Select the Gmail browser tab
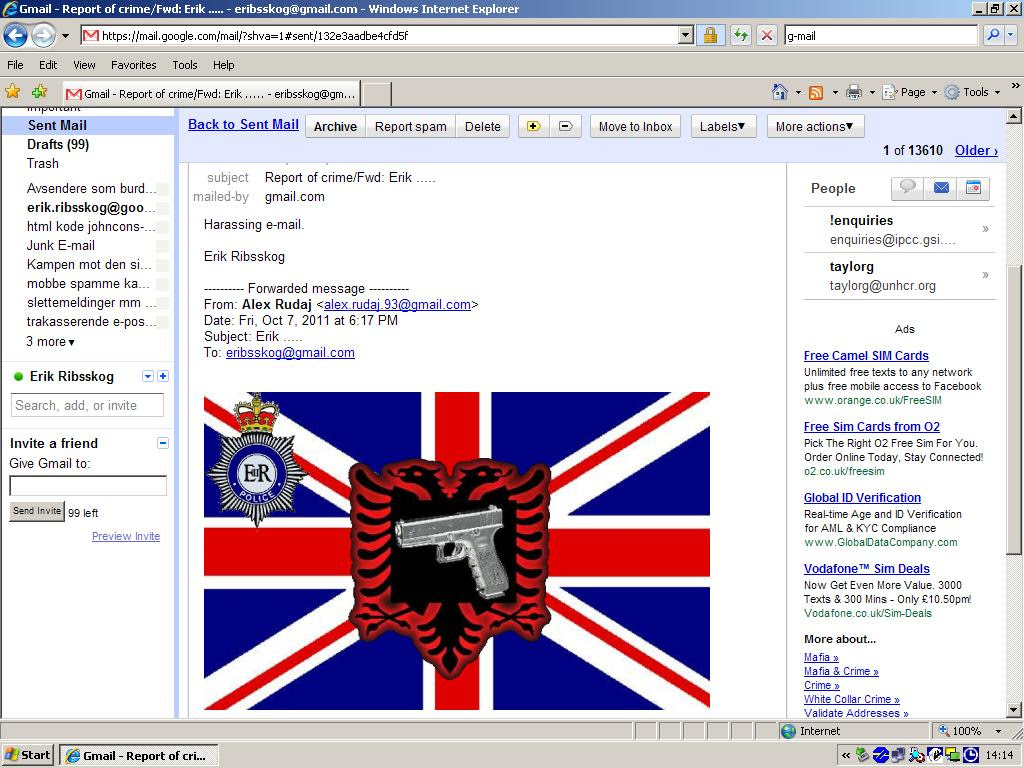The width and height of the screenshot is (1024, 768). [x=211, y=93]
